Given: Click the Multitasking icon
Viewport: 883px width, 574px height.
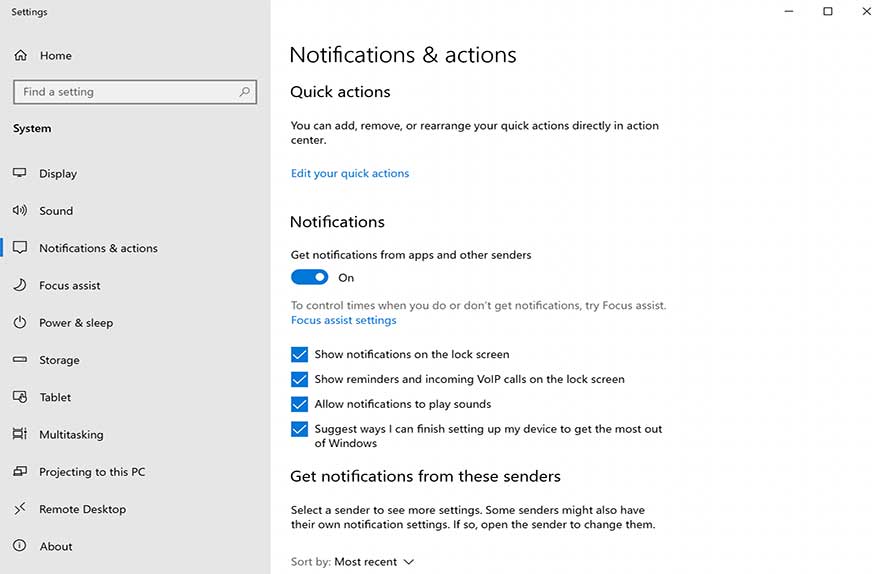Looking at the screenshot, I should 20,434.
